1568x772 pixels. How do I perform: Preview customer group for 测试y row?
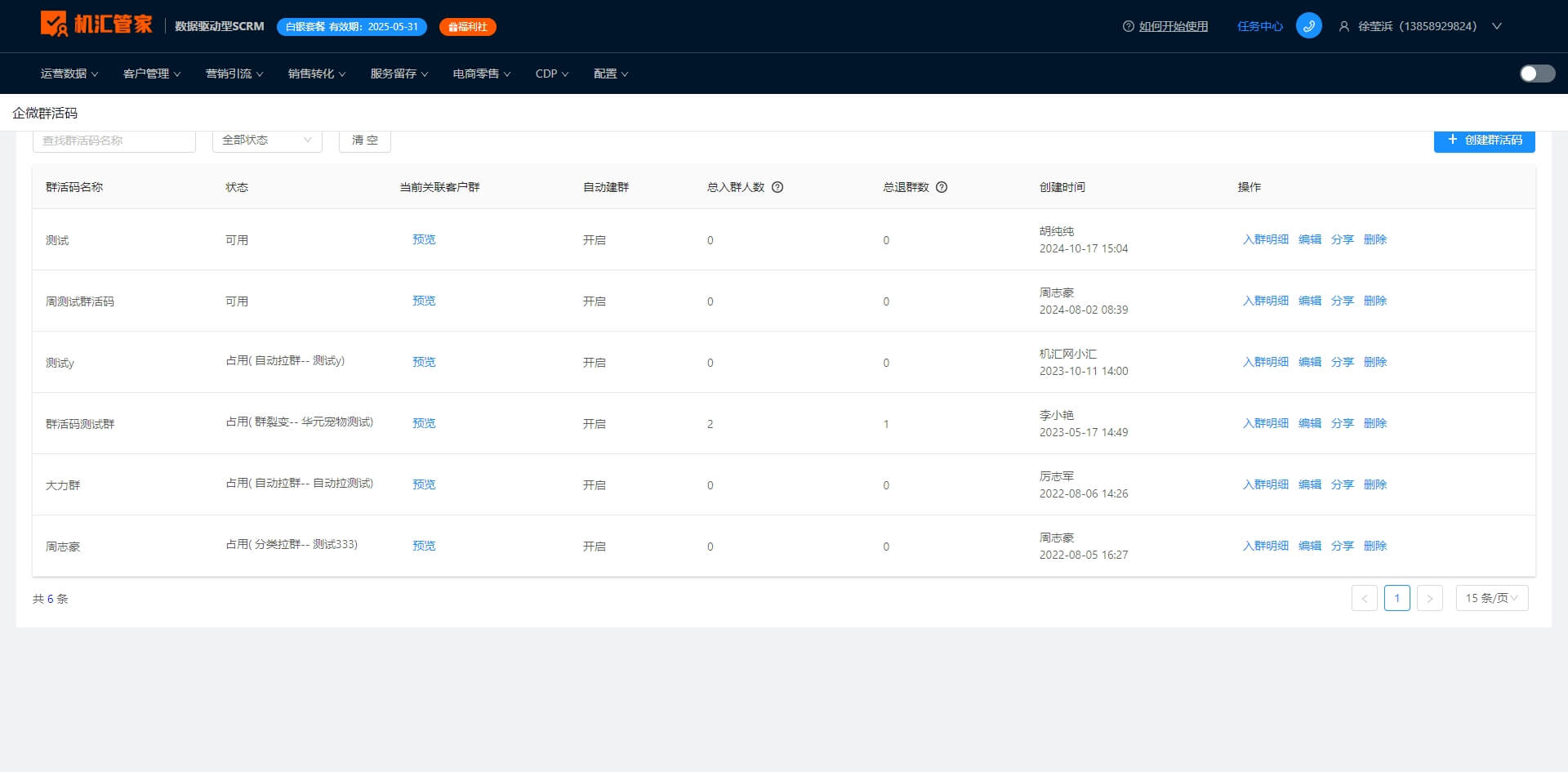[424, 362]
